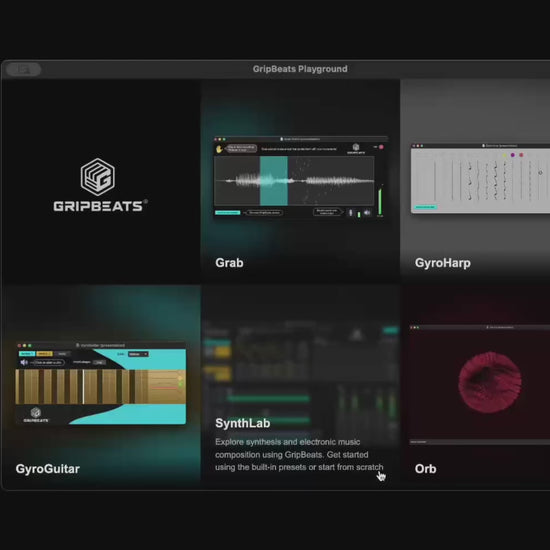The height and width of the screenshot is (550, 550).
Task: Click the speaker icon in Grab preview
Action: tap(367, 213)
